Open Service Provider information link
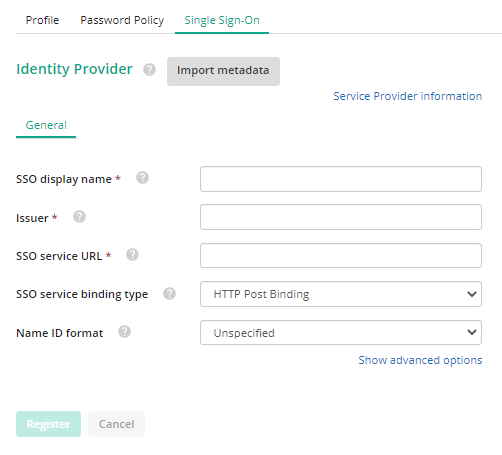 tap(408, 96)
